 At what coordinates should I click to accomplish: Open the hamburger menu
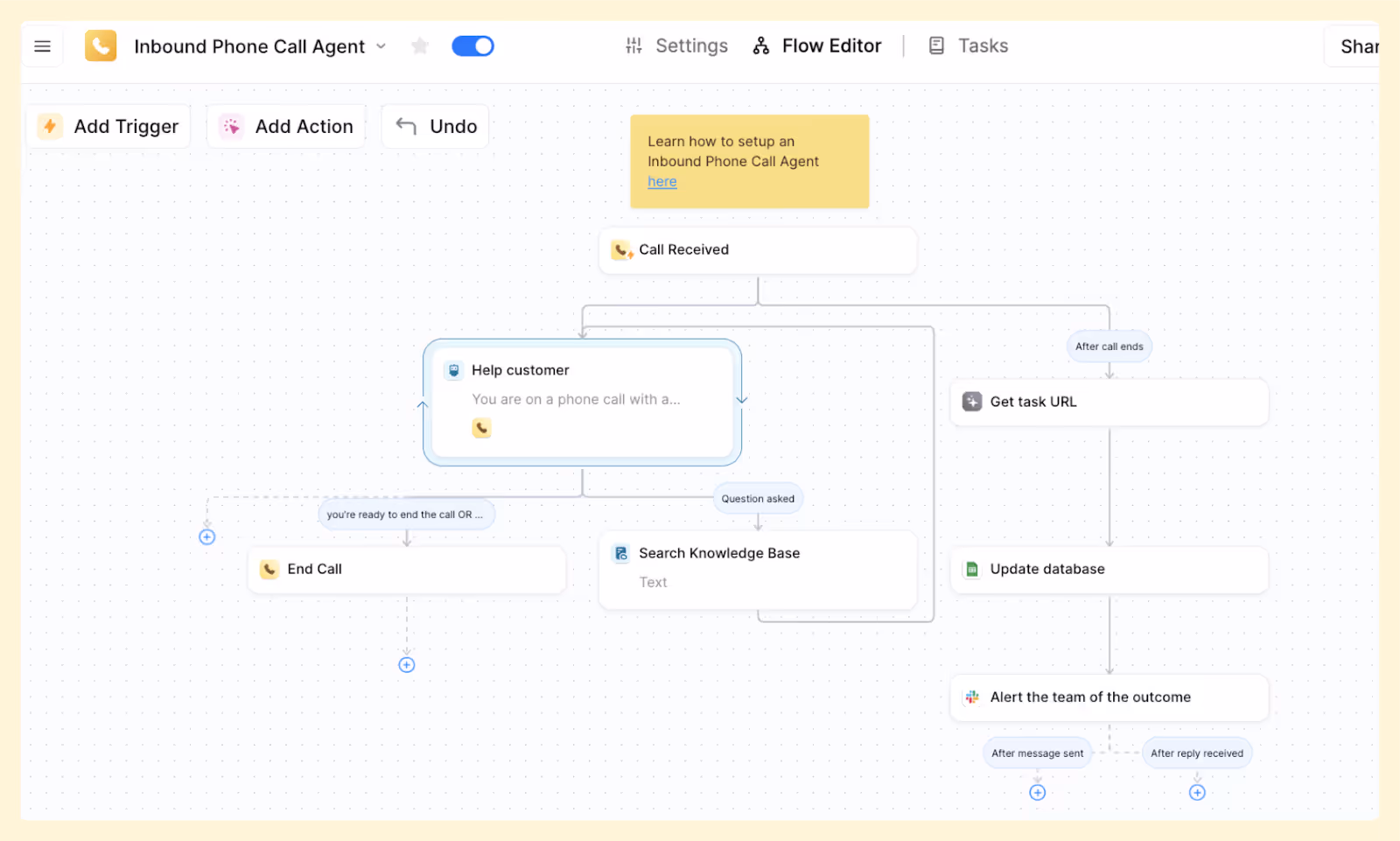[x=42, y=46]
